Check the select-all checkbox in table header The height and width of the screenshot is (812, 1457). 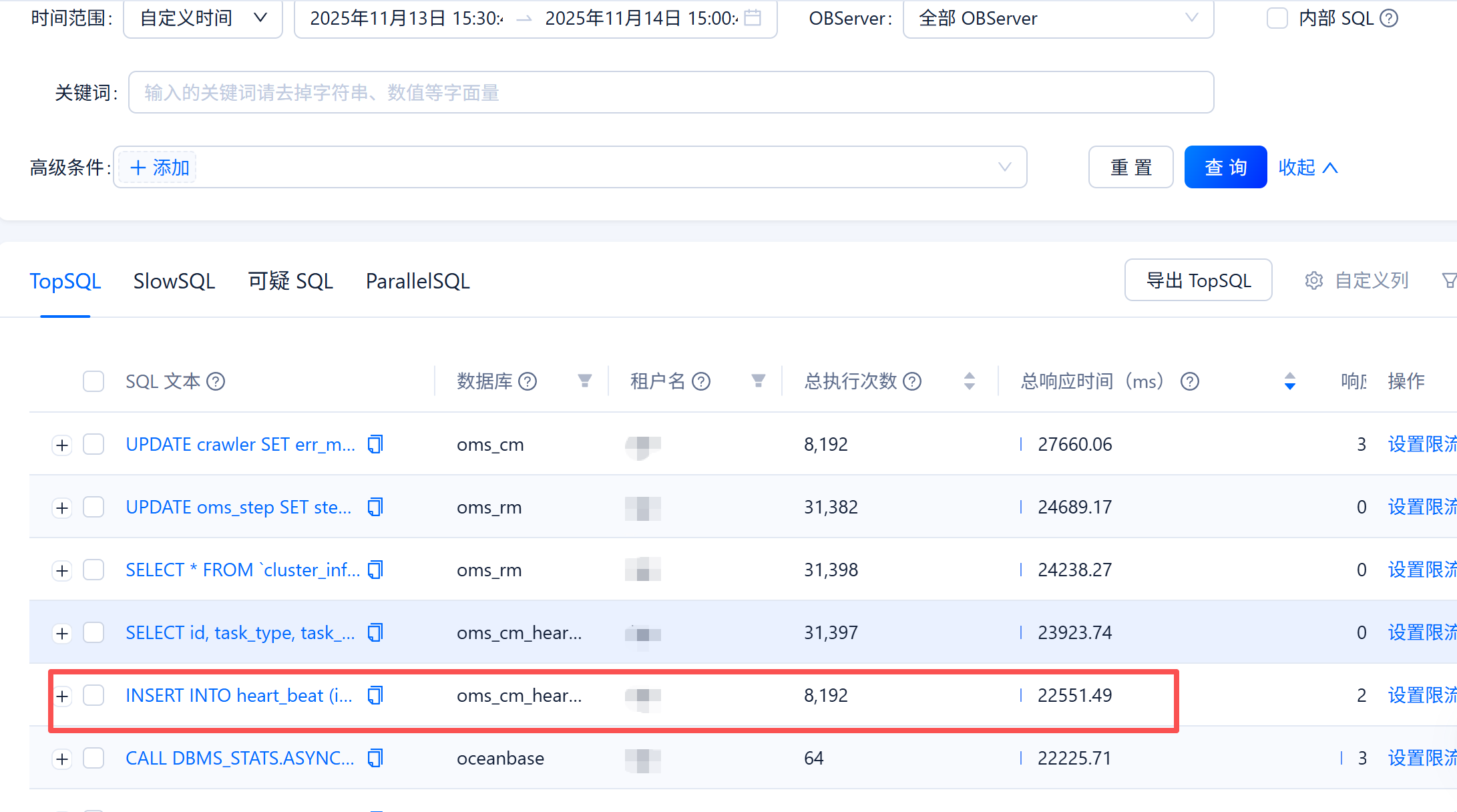pyautogui.click(x=93, y=381)
